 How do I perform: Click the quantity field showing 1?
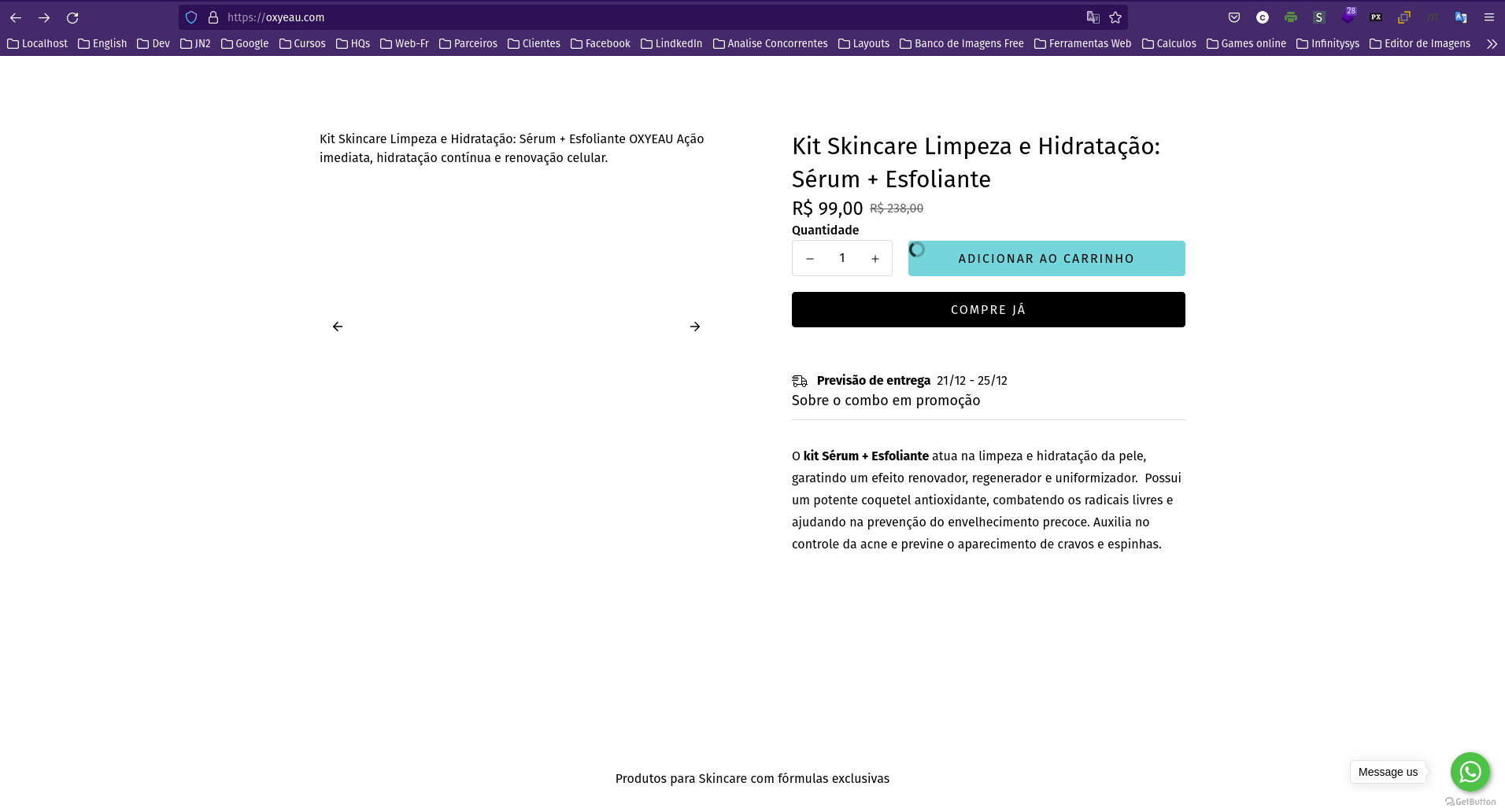(842, 258)
